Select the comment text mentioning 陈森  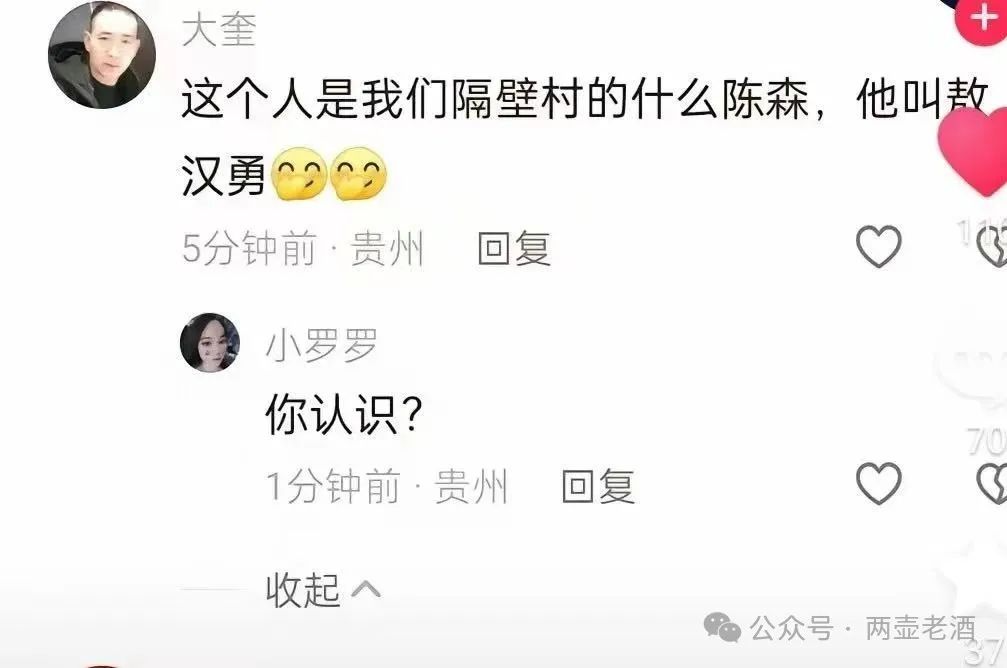click(x=584, y=137)
